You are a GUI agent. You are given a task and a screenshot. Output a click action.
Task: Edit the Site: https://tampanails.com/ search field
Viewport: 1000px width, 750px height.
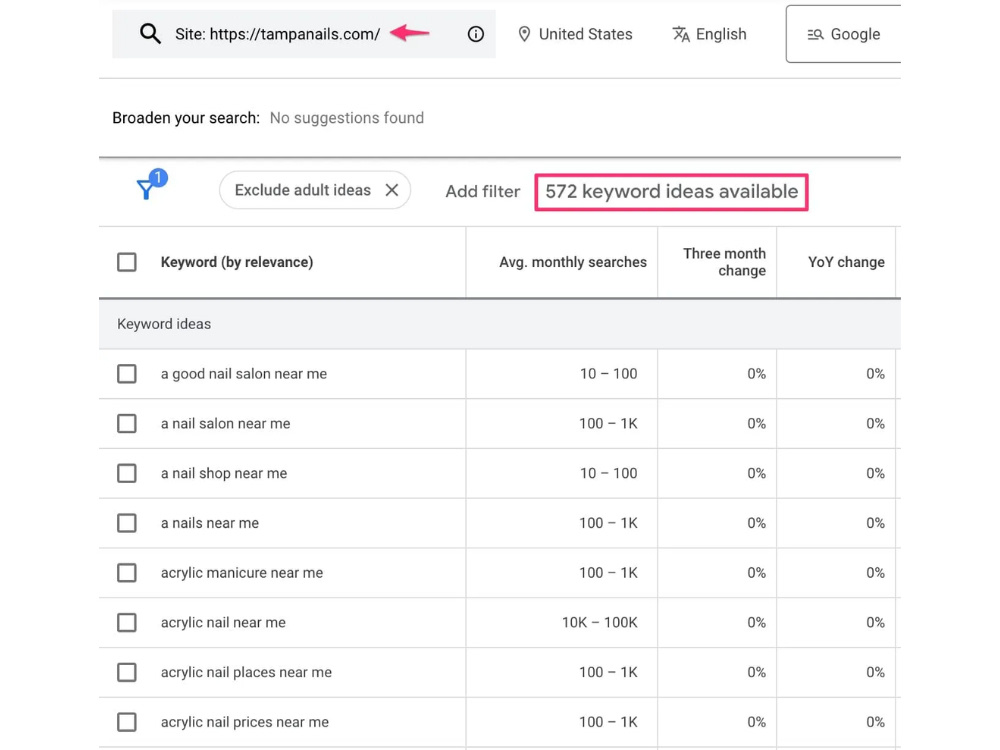click(x=304, y=34)
